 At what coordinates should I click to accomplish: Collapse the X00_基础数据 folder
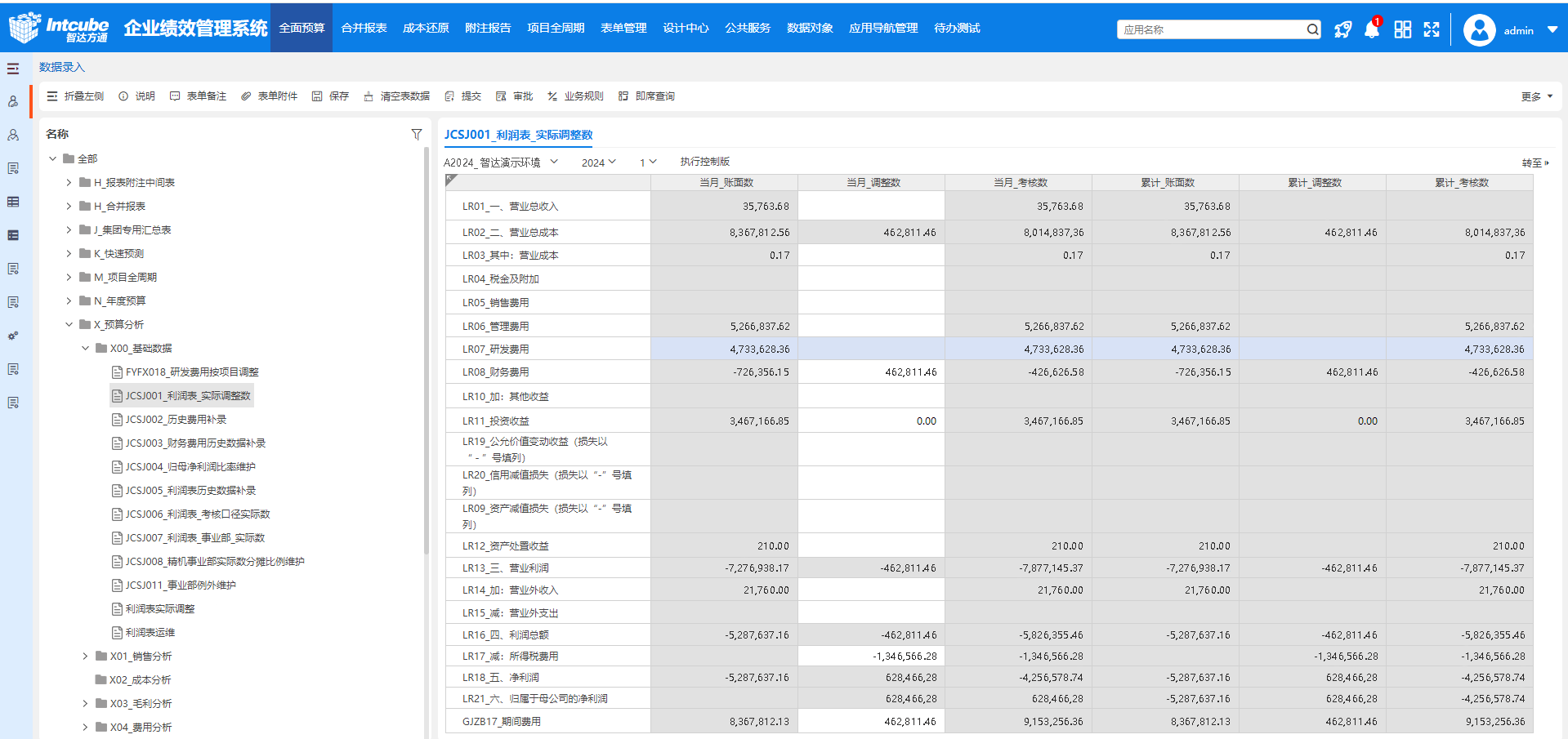pos(86,347)
